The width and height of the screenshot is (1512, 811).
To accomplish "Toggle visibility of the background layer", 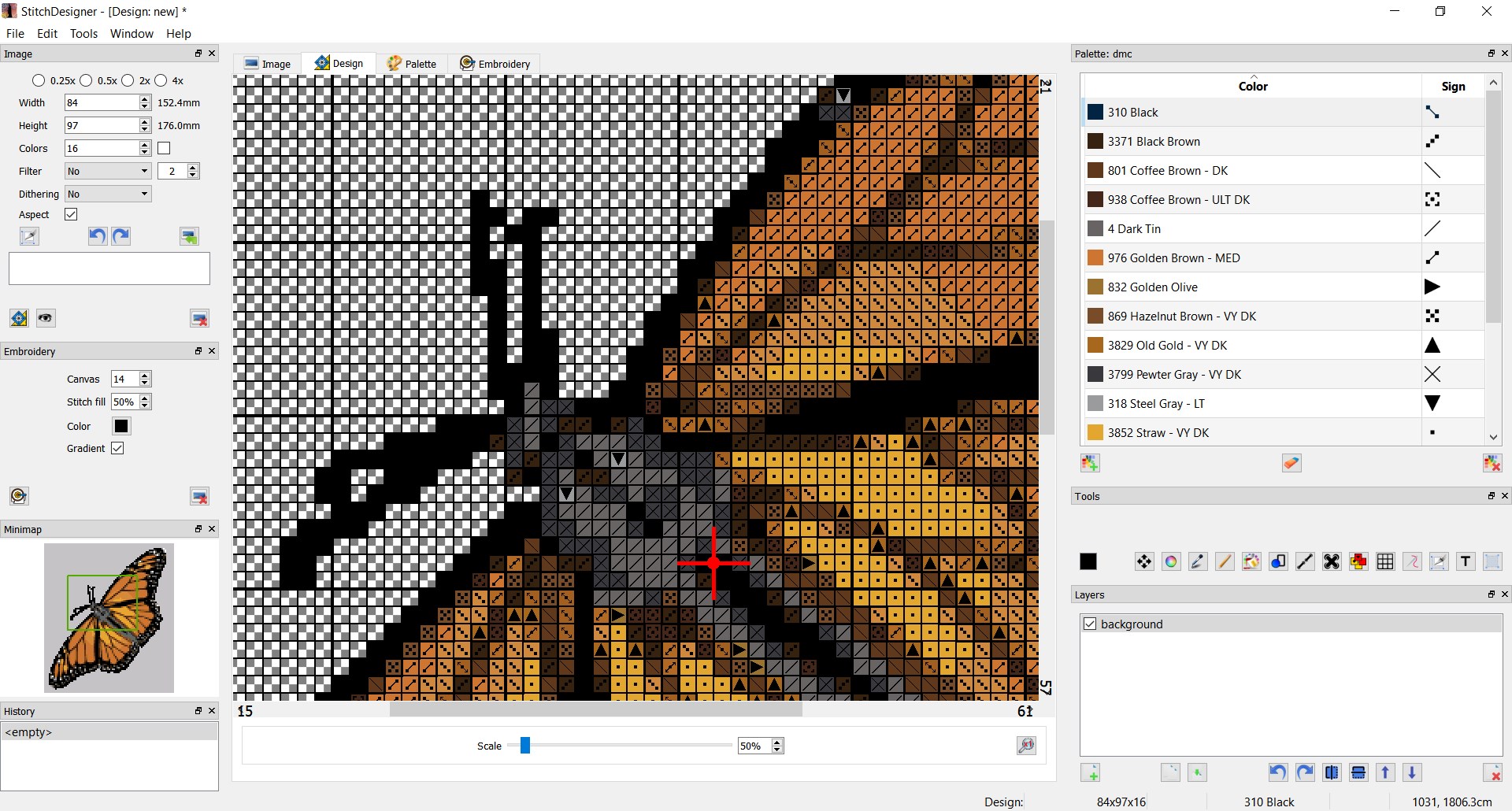I will pyautogui.click(x=1090, y=624).
